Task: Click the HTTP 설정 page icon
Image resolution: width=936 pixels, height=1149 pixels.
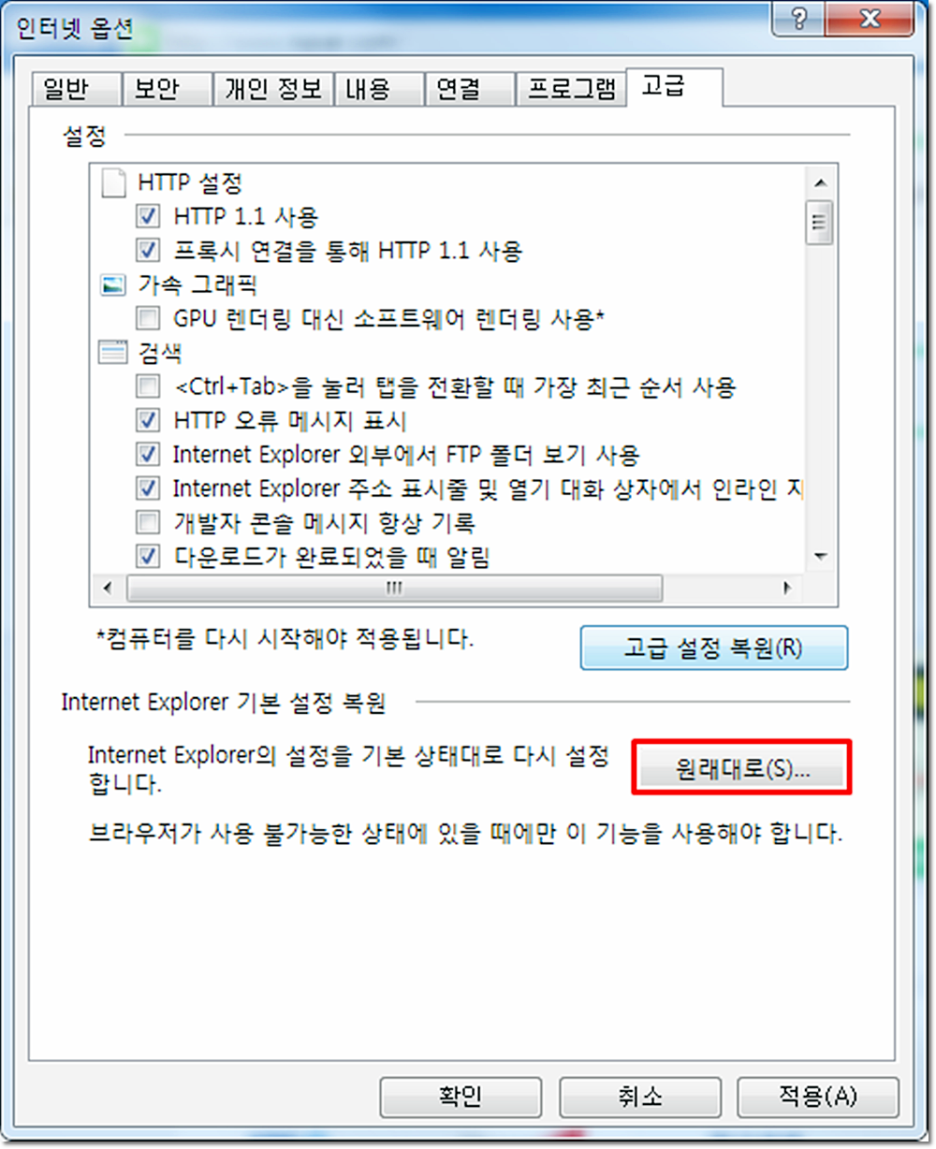Action: coord(113,183)
